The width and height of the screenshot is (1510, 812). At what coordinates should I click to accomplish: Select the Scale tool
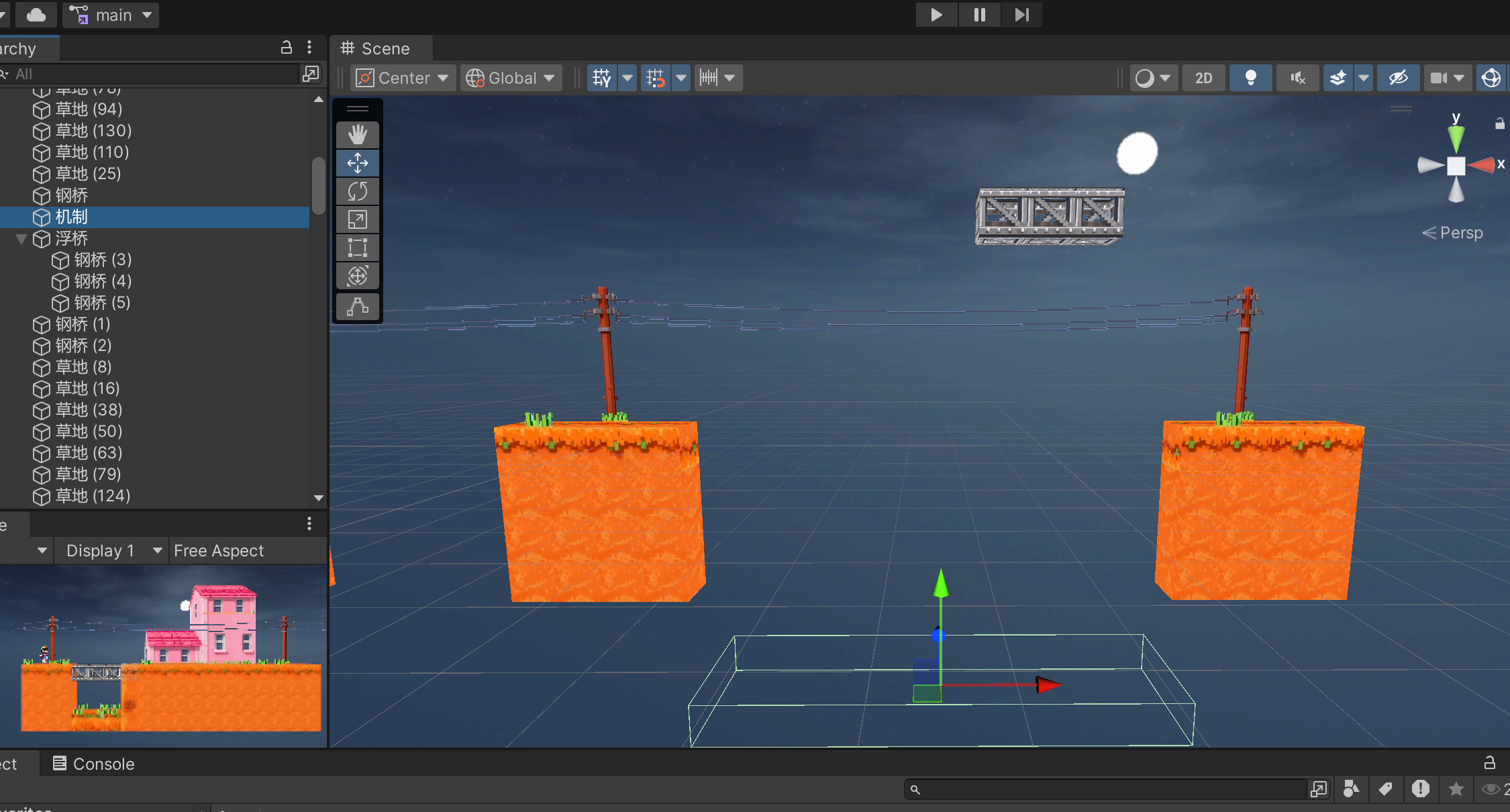(358, 219)
